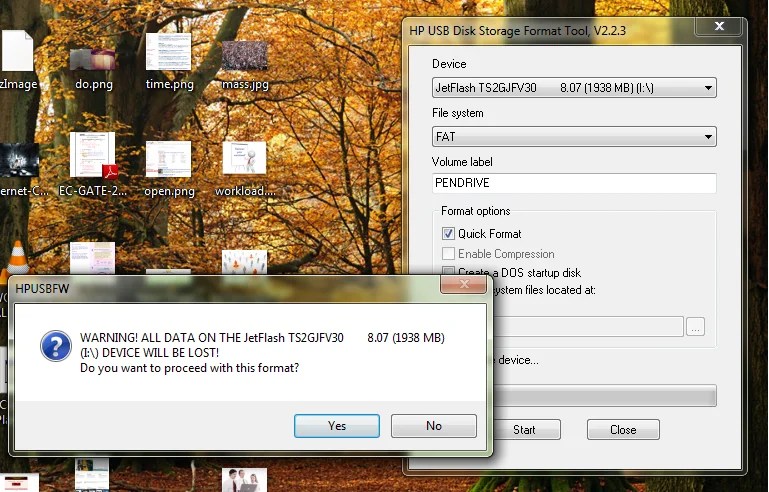Viewport: 769px width, 492px height.
Task: Click the 'Format options' group label
Action: pos(475,211)
